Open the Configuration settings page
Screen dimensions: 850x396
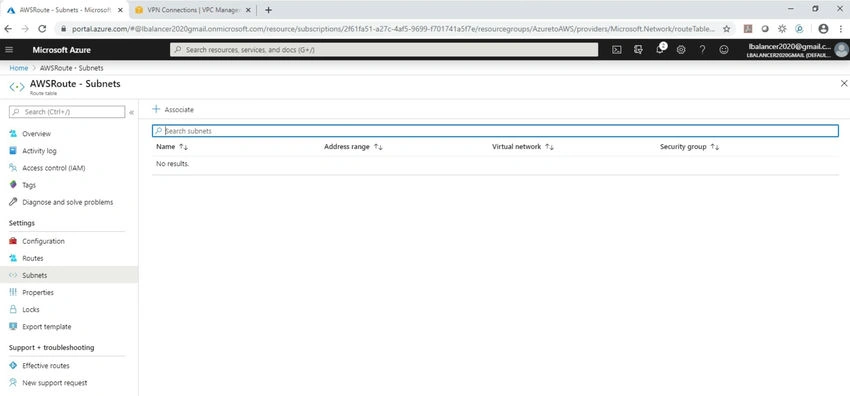43,241
